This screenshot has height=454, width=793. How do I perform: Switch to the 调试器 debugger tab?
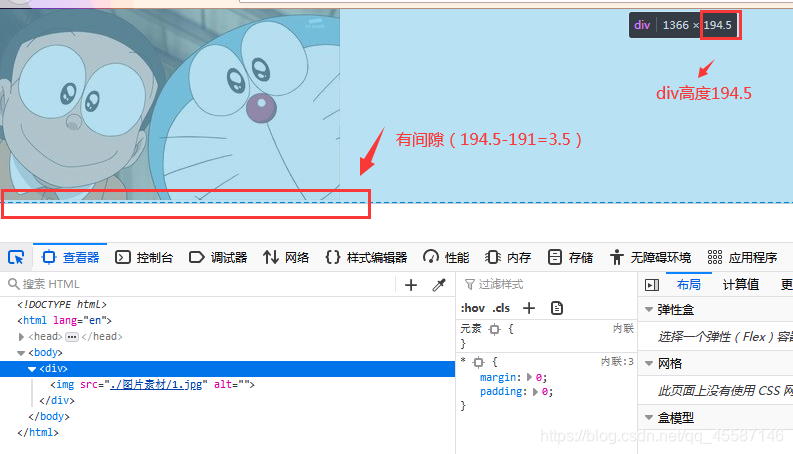[218, 257]
